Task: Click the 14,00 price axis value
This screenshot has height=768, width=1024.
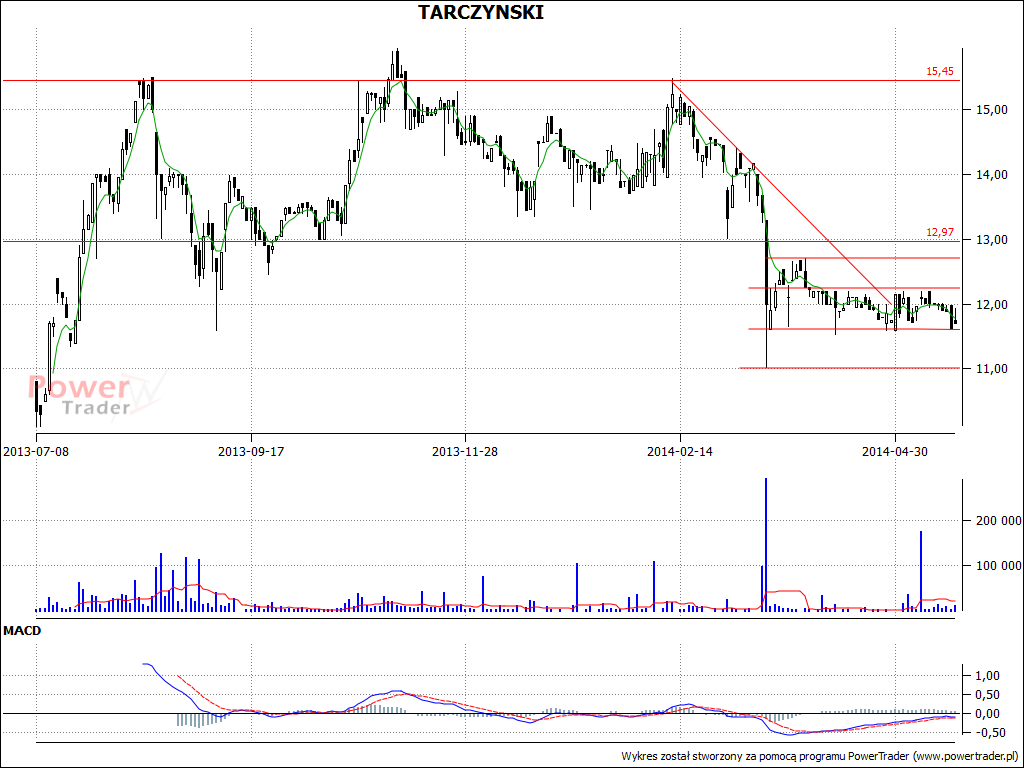Action: tap(991, 175)
